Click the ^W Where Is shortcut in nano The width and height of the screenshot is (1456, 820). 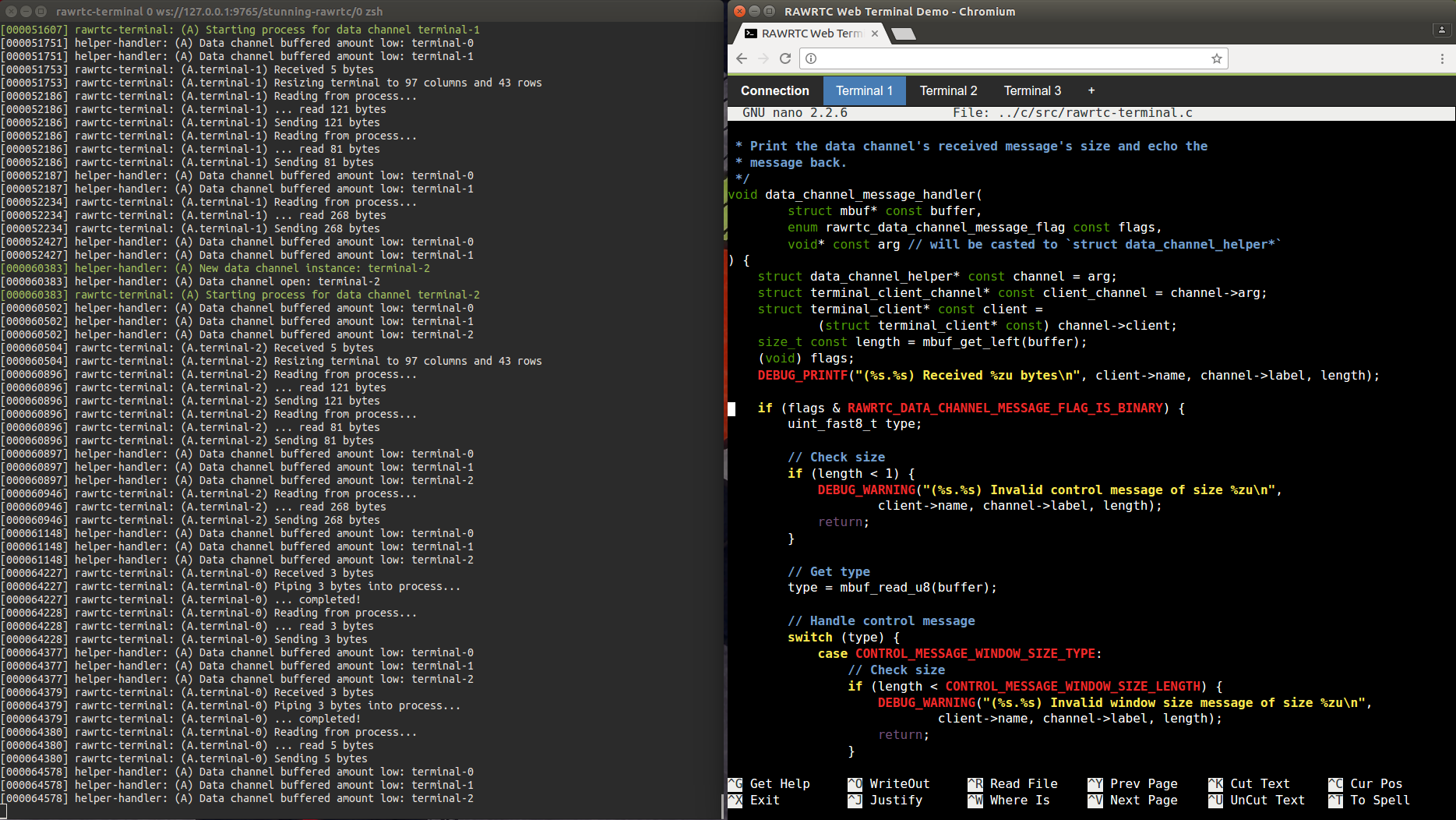point(1009,800)
